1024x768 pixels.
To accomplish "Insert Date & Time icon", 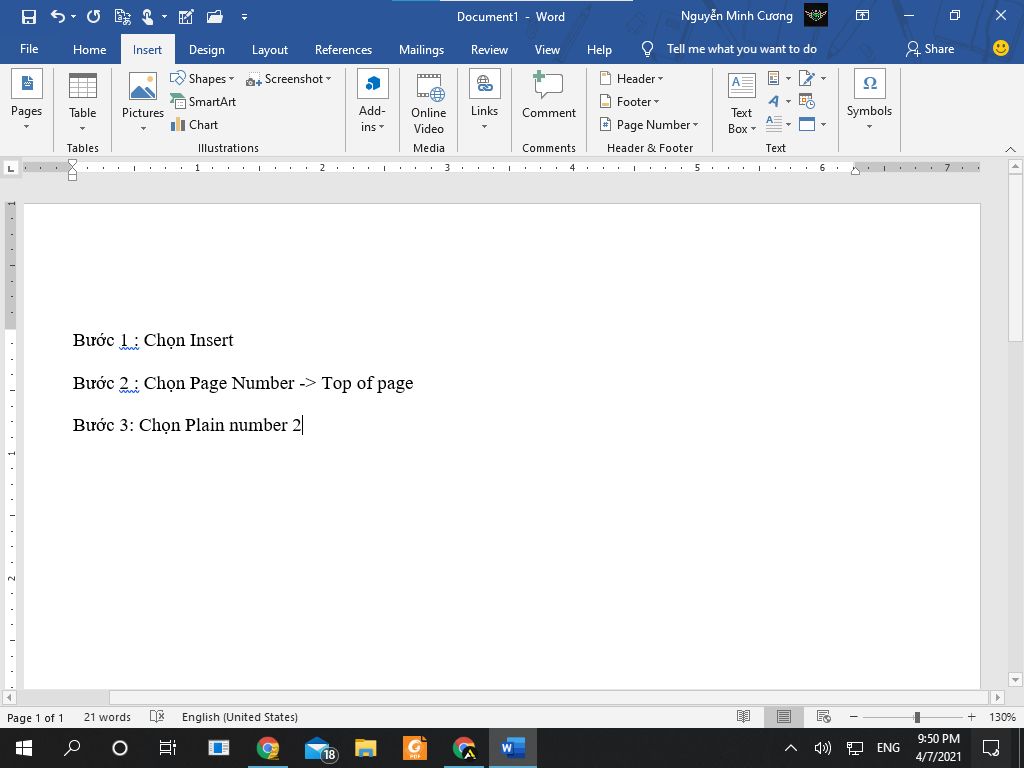I will 807,101.
